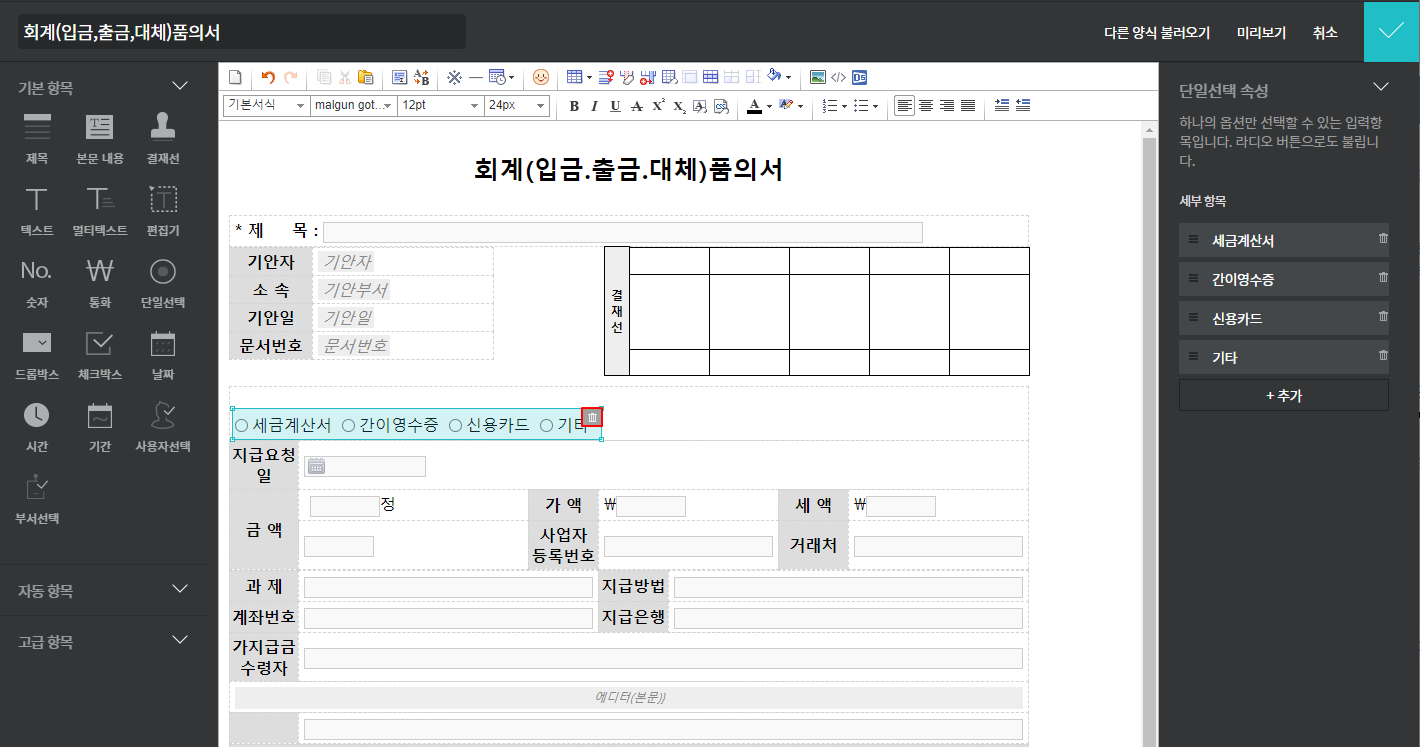Select the 세금계산서 radio button in form
1420x747 pixels.
[241, 426]
